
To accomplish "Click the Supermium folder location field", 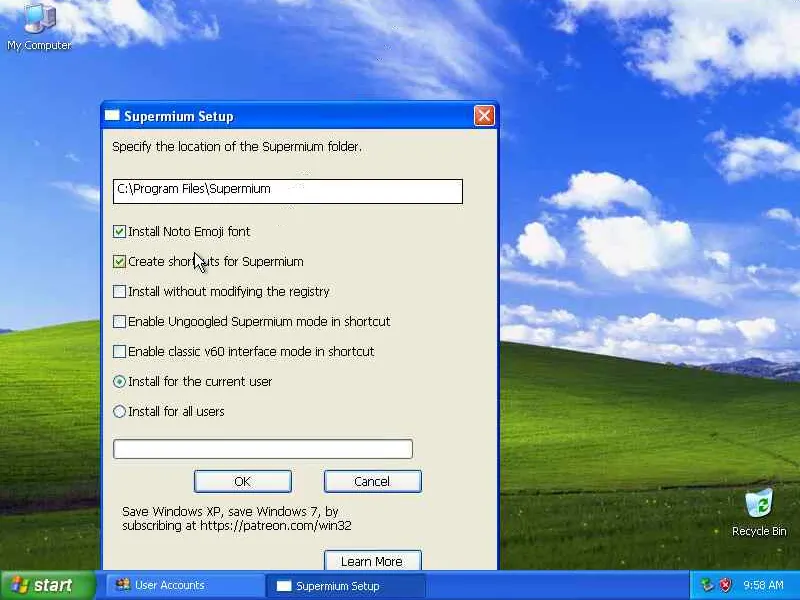I will [x=288, y=191].
